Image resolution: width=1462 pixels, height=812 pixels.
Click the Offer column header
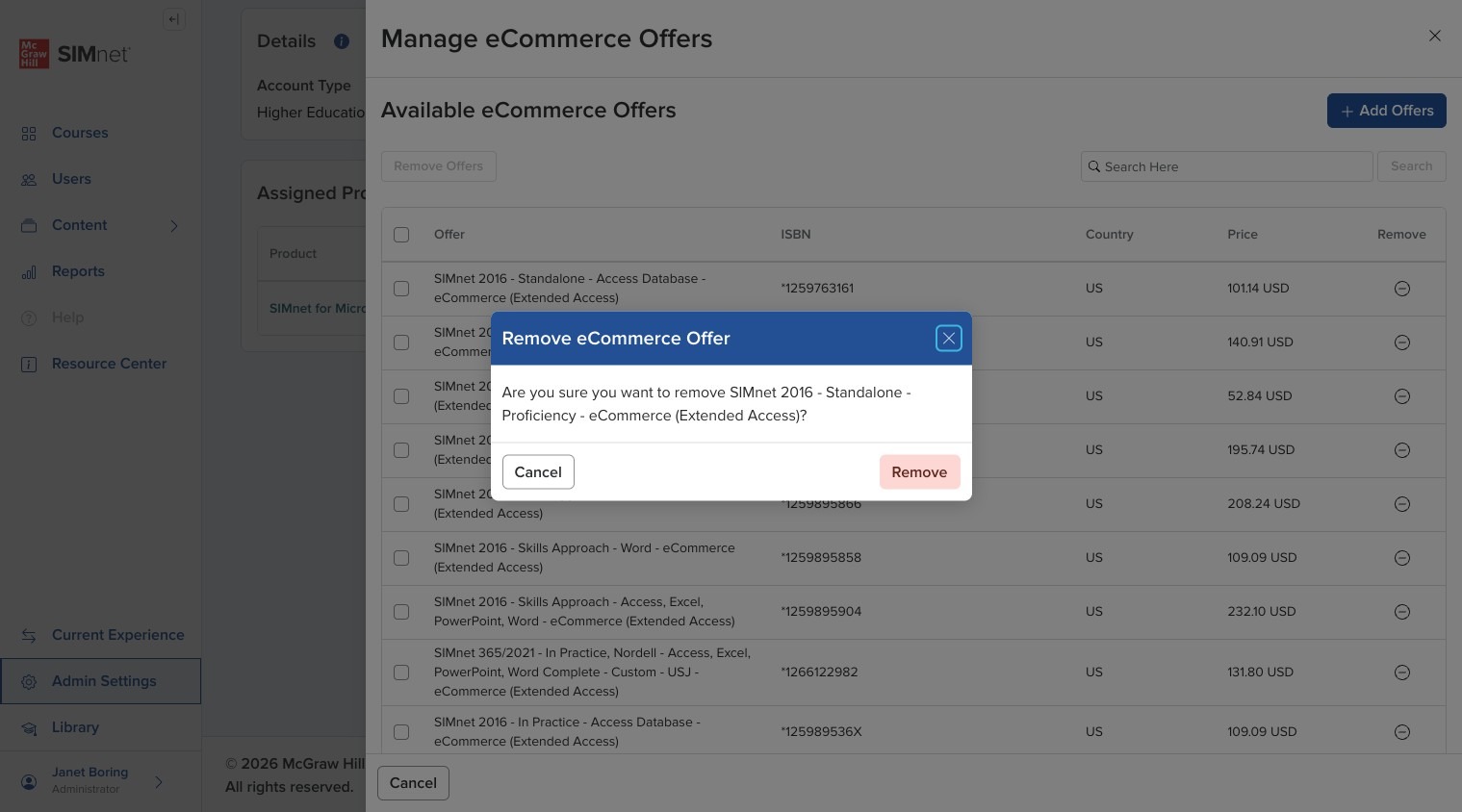[449, 235]
